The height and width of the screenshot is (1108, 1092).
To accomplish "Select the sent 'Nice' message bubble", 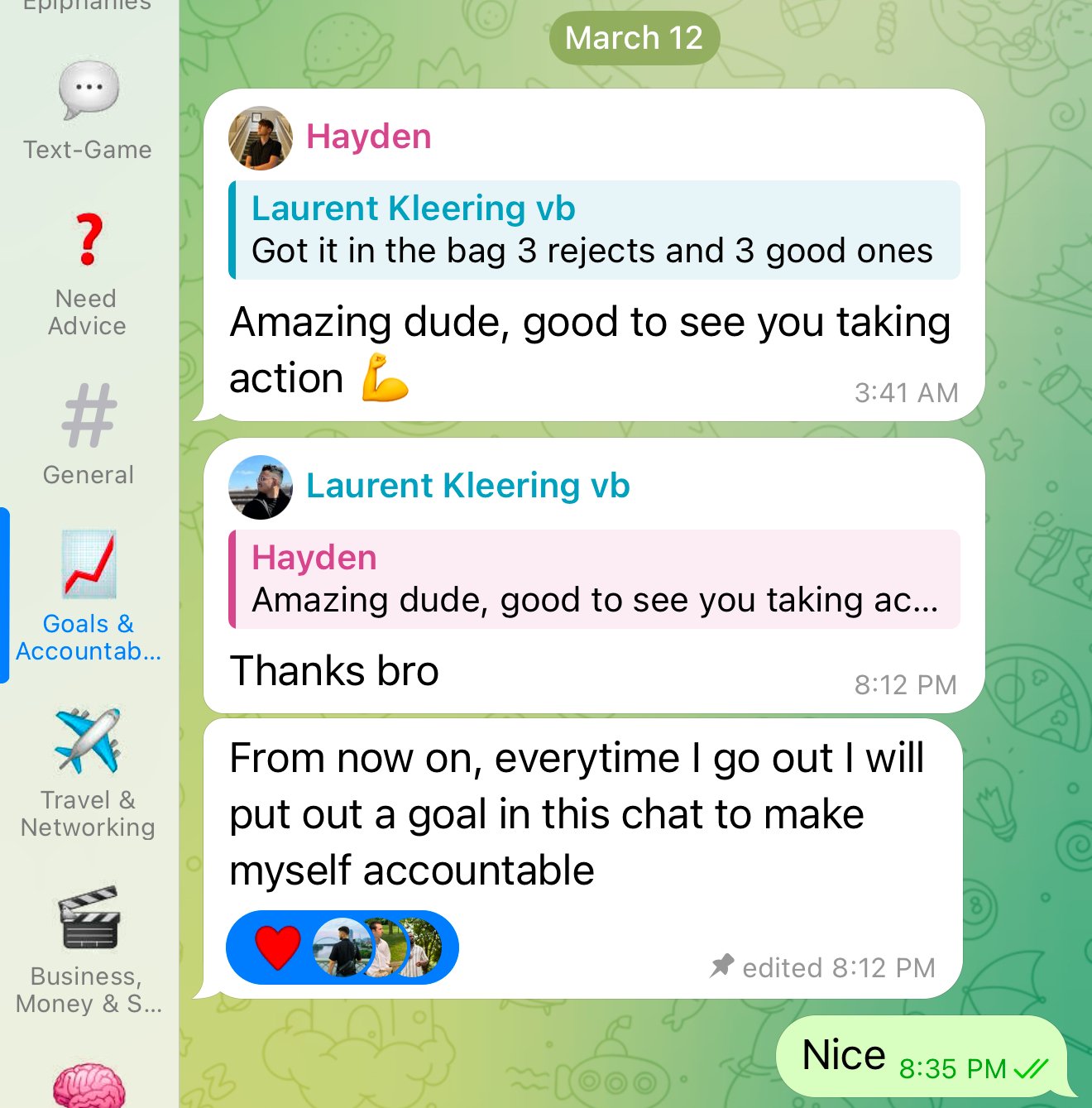I will pos(922,1057).
